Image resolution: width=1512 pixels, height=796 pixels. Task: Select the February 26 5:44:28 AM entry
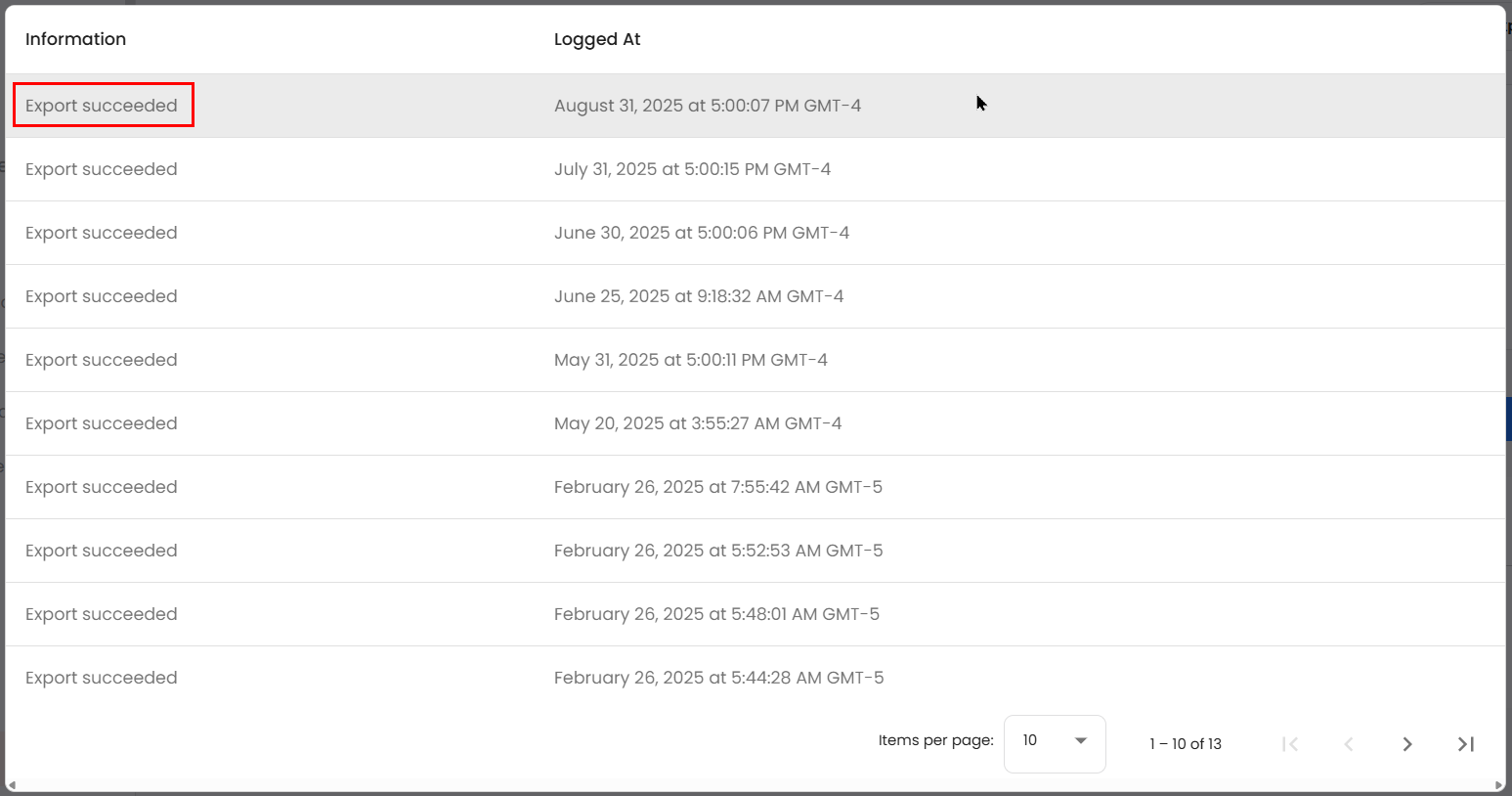[718, 678]
